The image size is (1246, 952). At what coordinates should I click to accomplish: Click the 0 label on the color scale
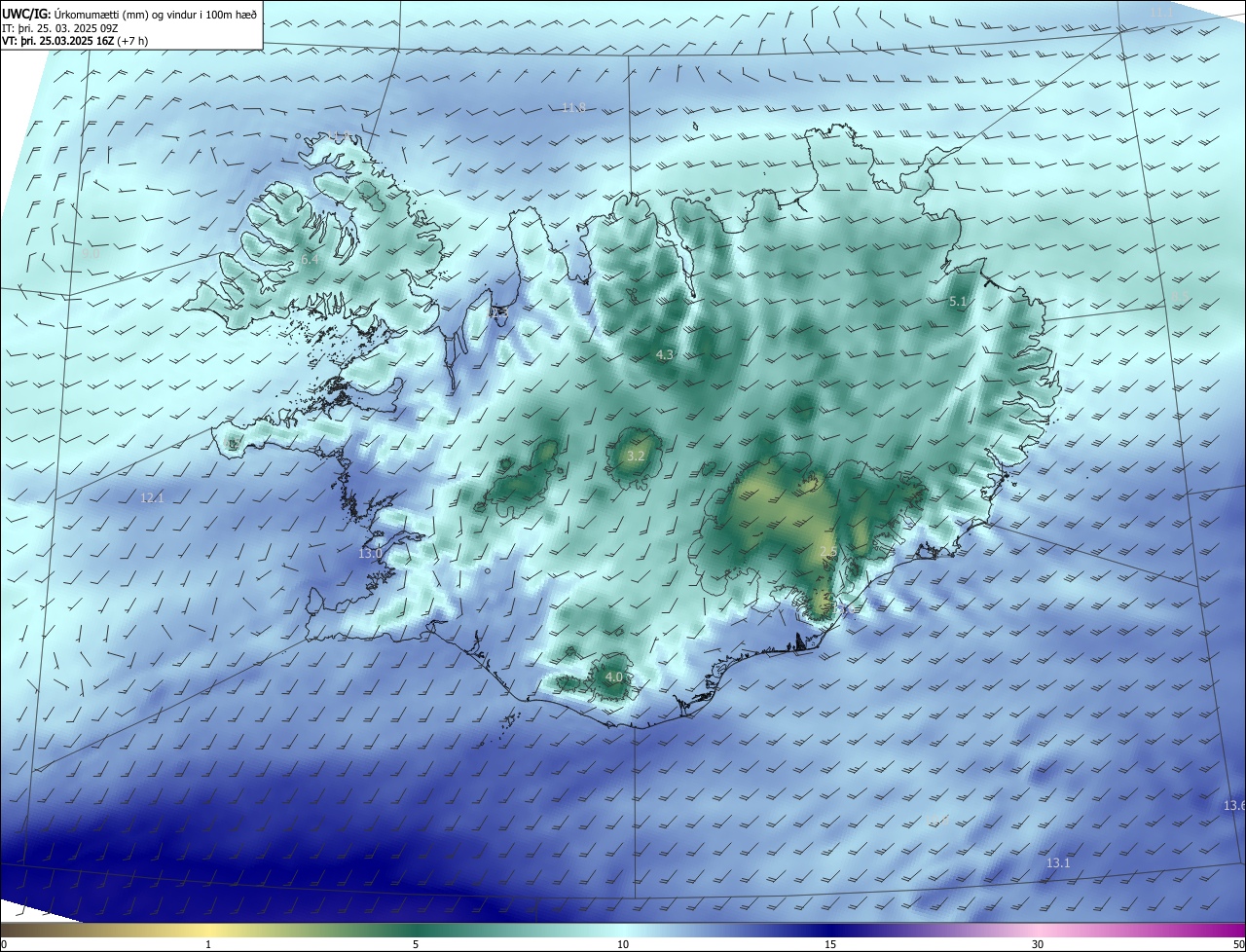(x=4, y=944)
